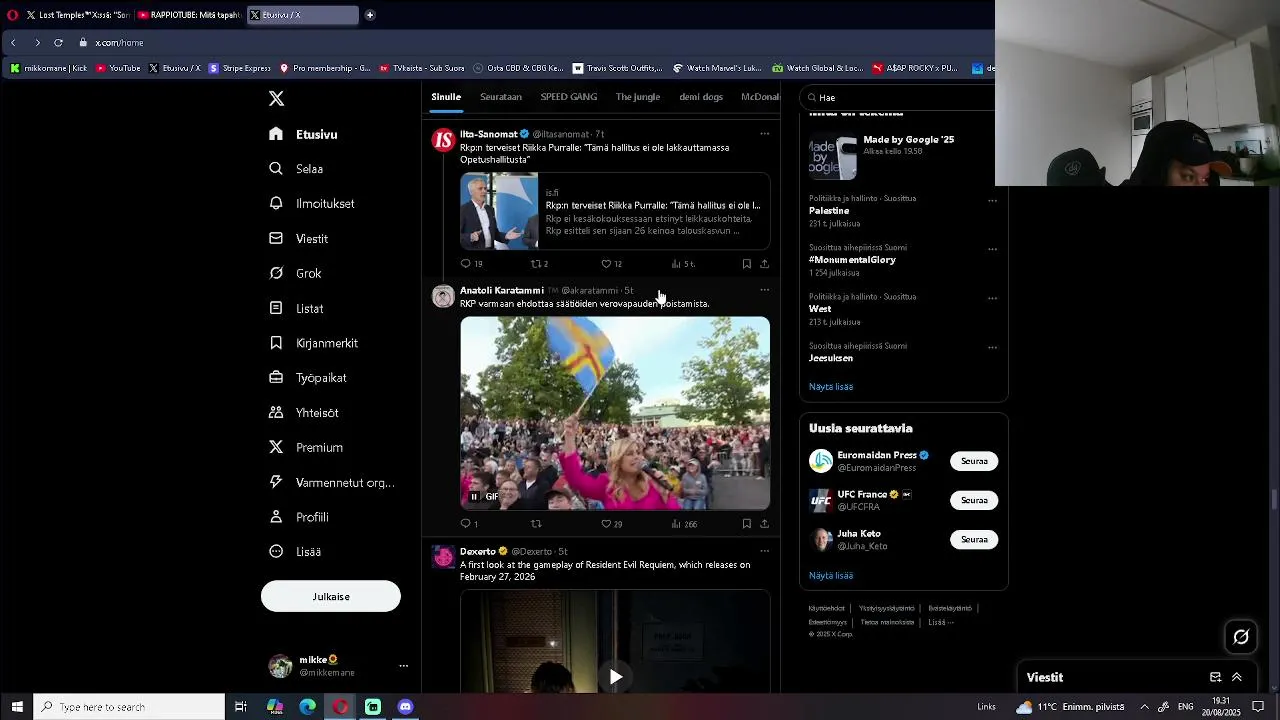Switch to SPEED GANG tab
The image size is (1280, 720).
pyautogui.click(x=569, y=97)
